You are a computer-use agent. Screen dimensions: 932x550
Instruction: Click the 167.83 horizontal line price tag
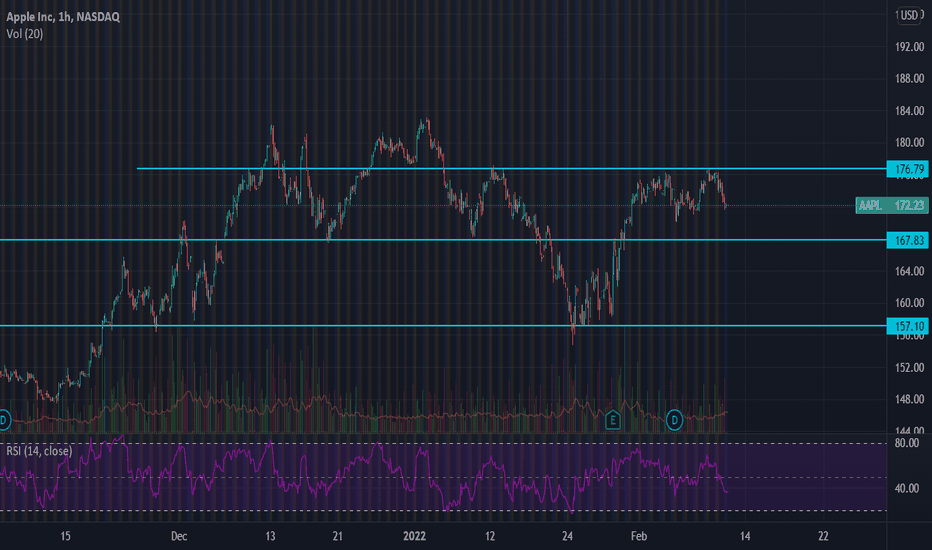coord(908,240)
